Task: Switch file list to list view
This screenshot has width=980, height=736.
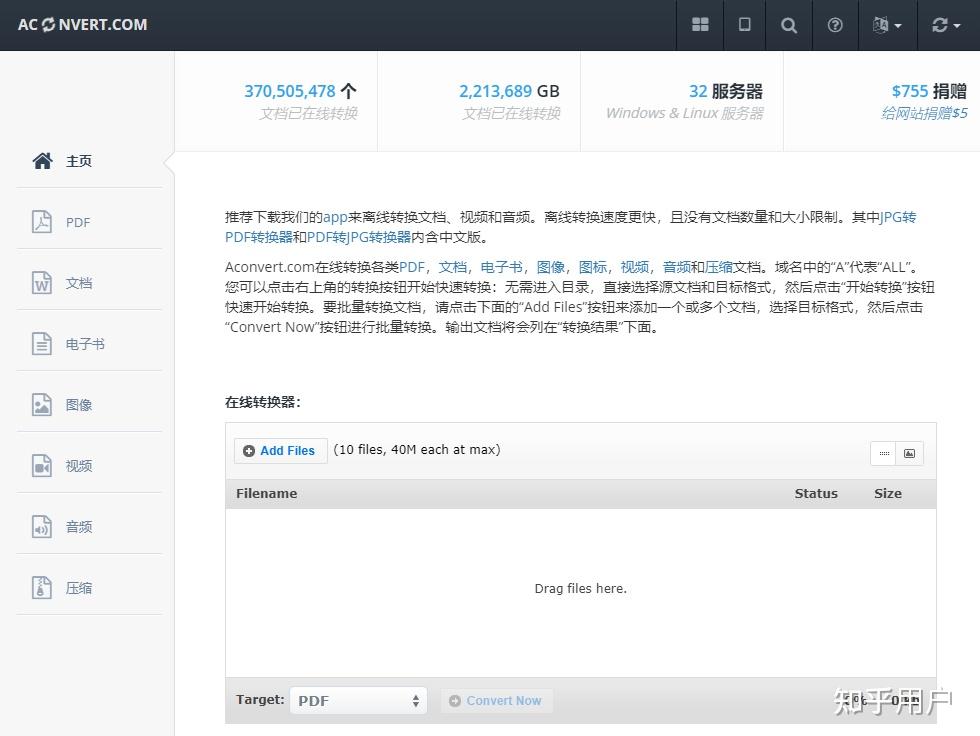Action: pyautogui.click(x=885, y=453)
